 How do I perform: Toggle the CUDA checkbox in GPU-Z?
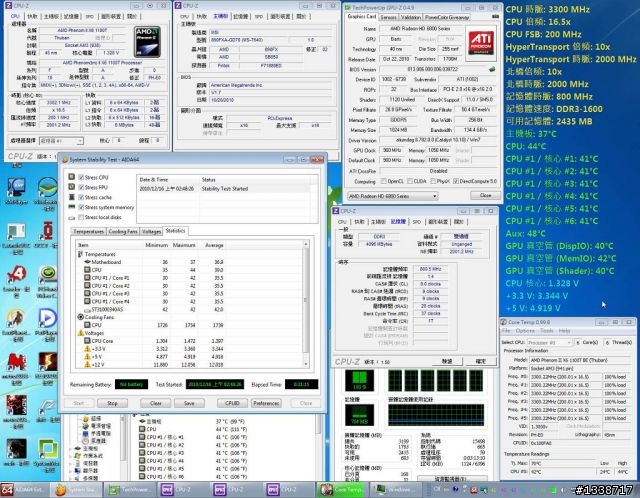[410, 181]
